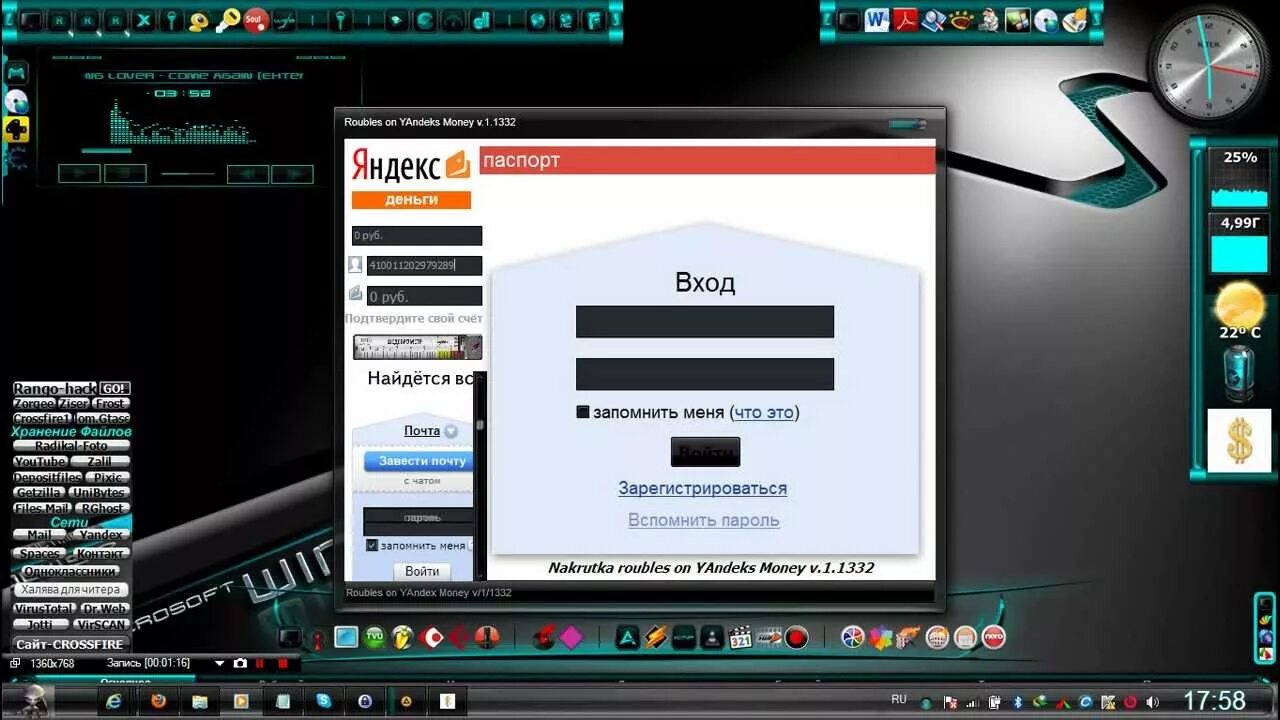Open the Depositfiles shortcut button
The width and height of the screenshot is (1280, 720).
tap(48, 477)
